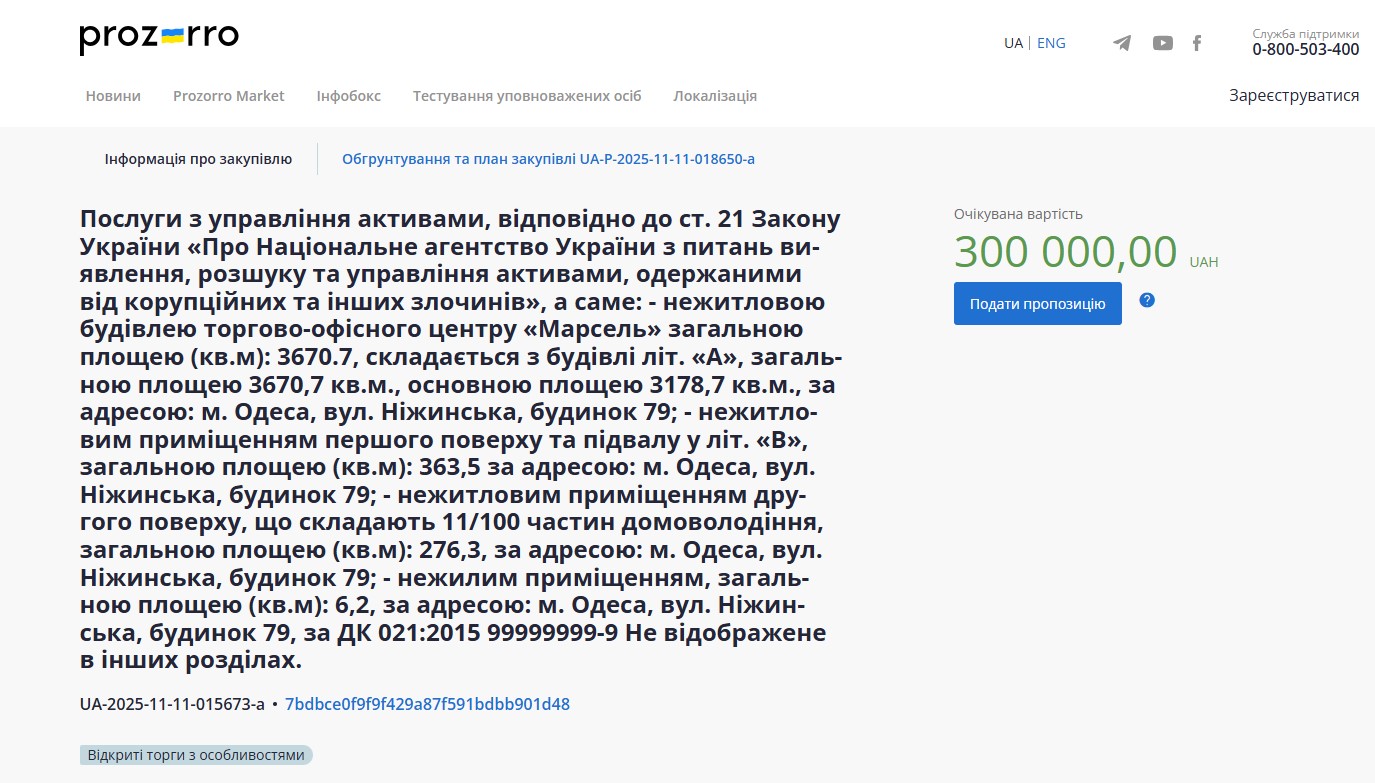Select the Інформація про закупівлю tab

point(198,159)
